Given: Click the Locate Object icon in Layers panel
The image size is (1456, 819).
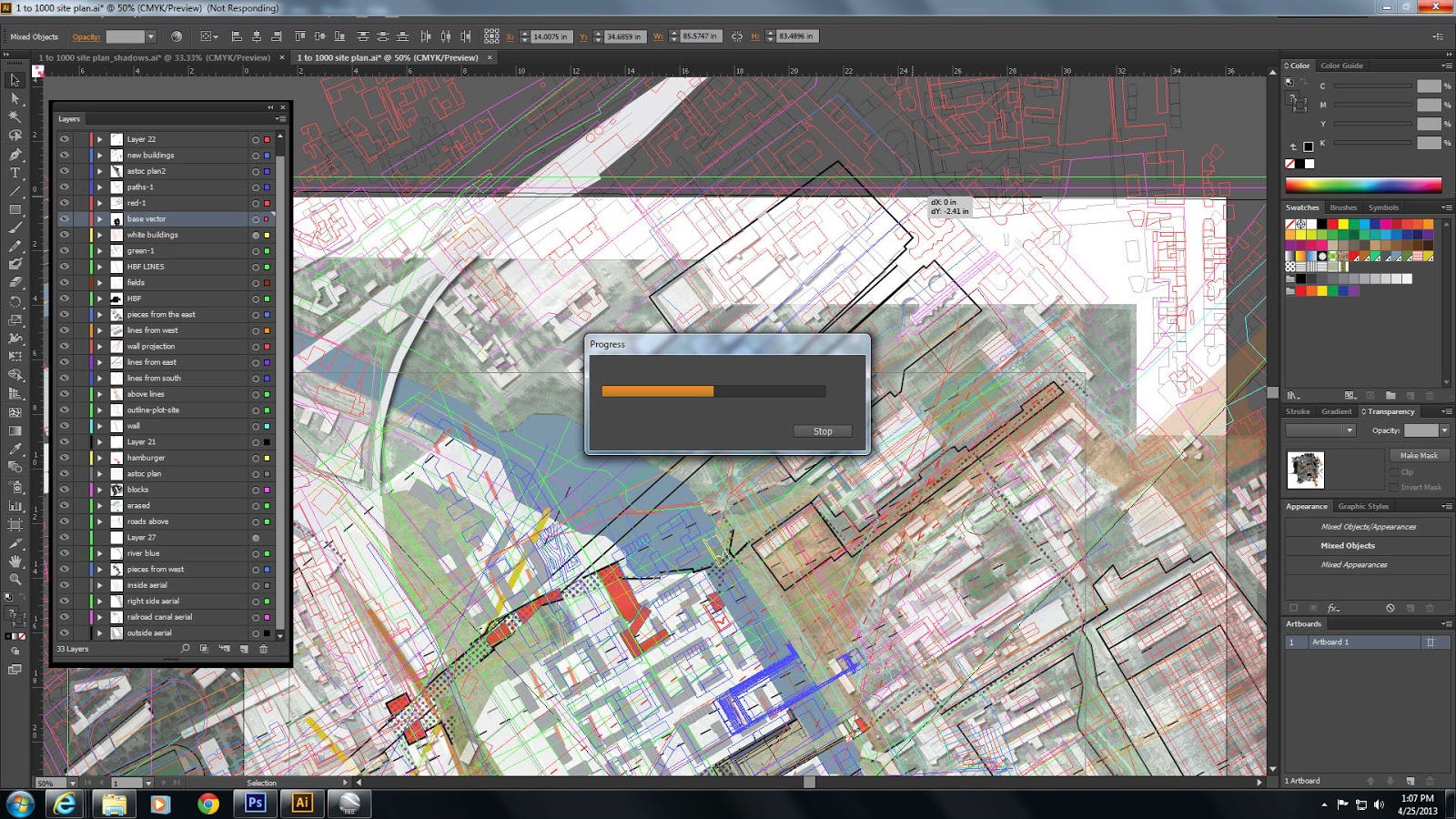Looking at the screenshot, I should (186, 649).
